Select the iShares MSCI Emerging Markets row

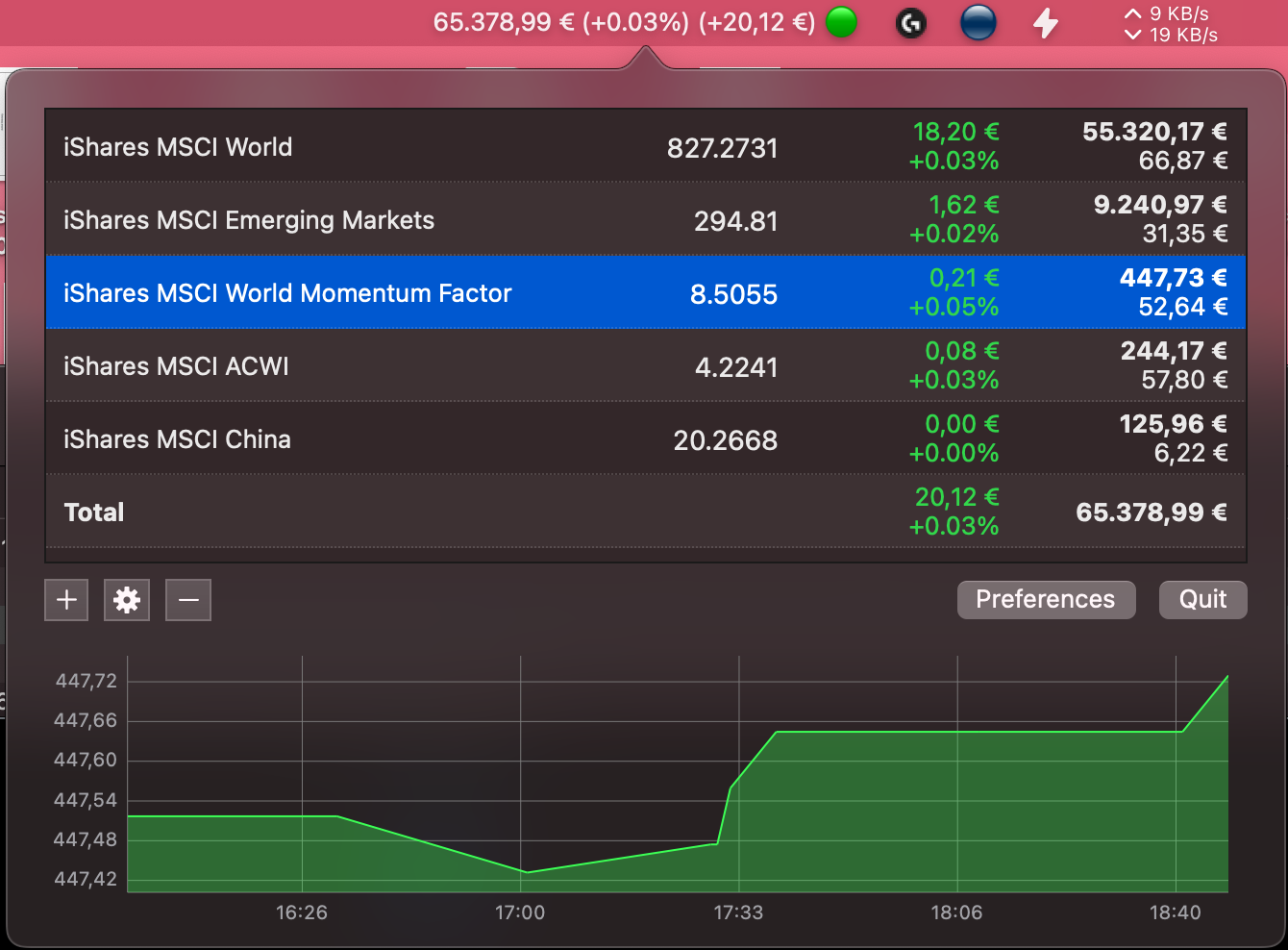click(x=645, y=219)
